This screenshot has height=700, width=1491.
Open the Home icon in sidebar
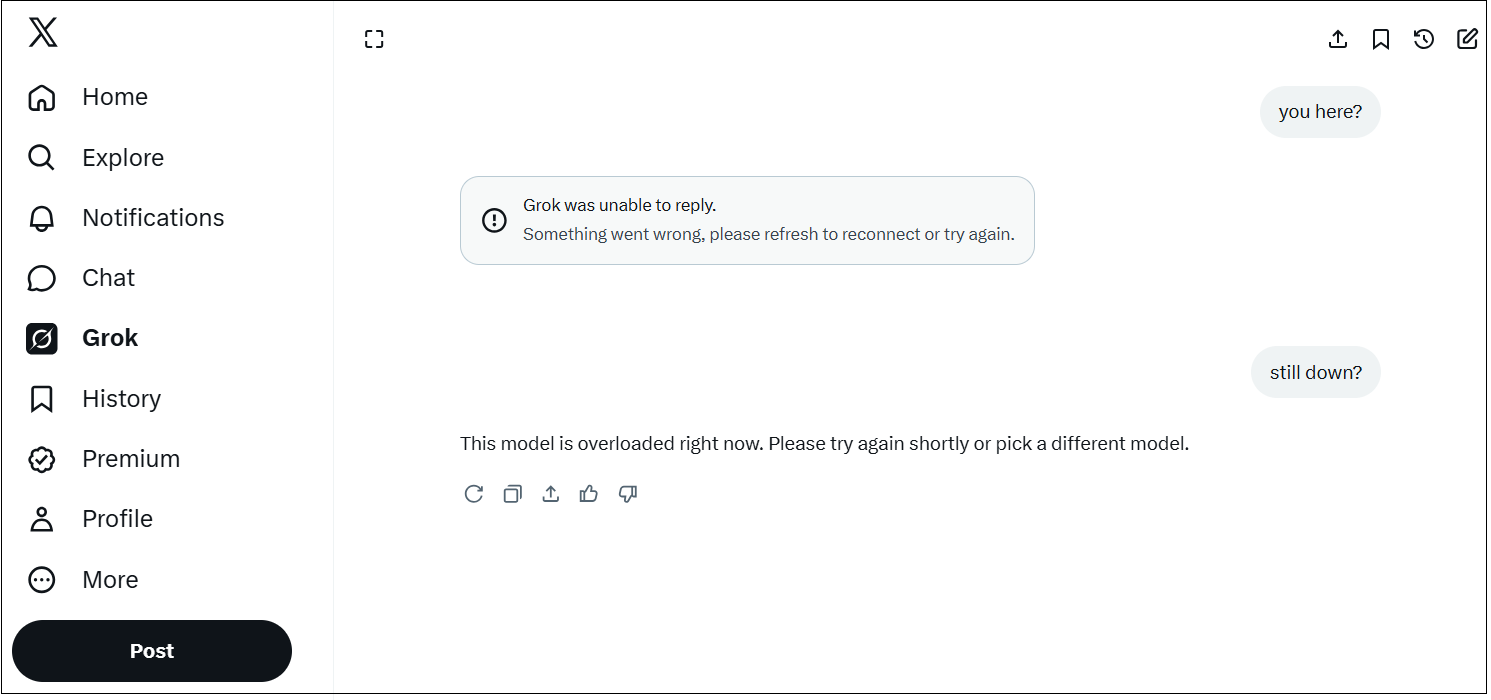pos(41,97)
